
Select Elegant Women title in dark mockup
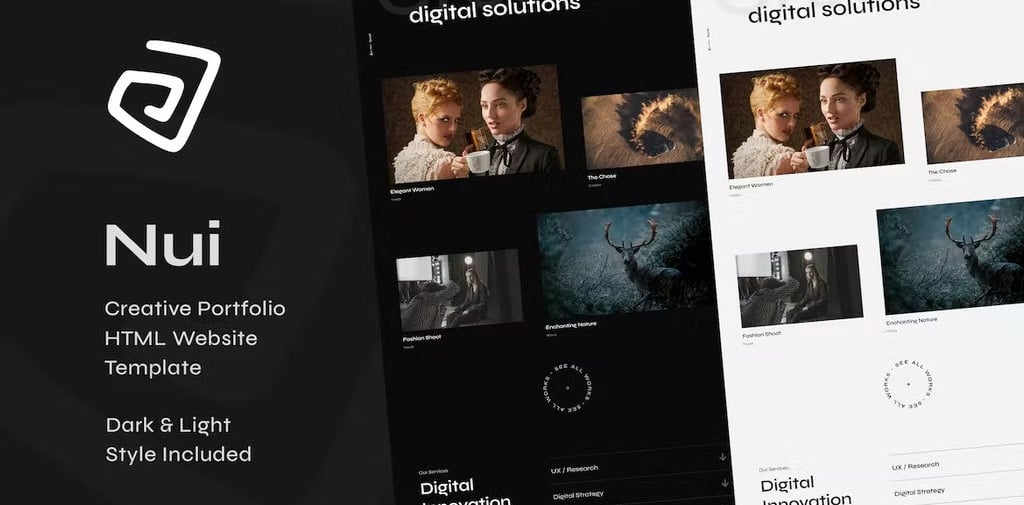tap(412, 190)
